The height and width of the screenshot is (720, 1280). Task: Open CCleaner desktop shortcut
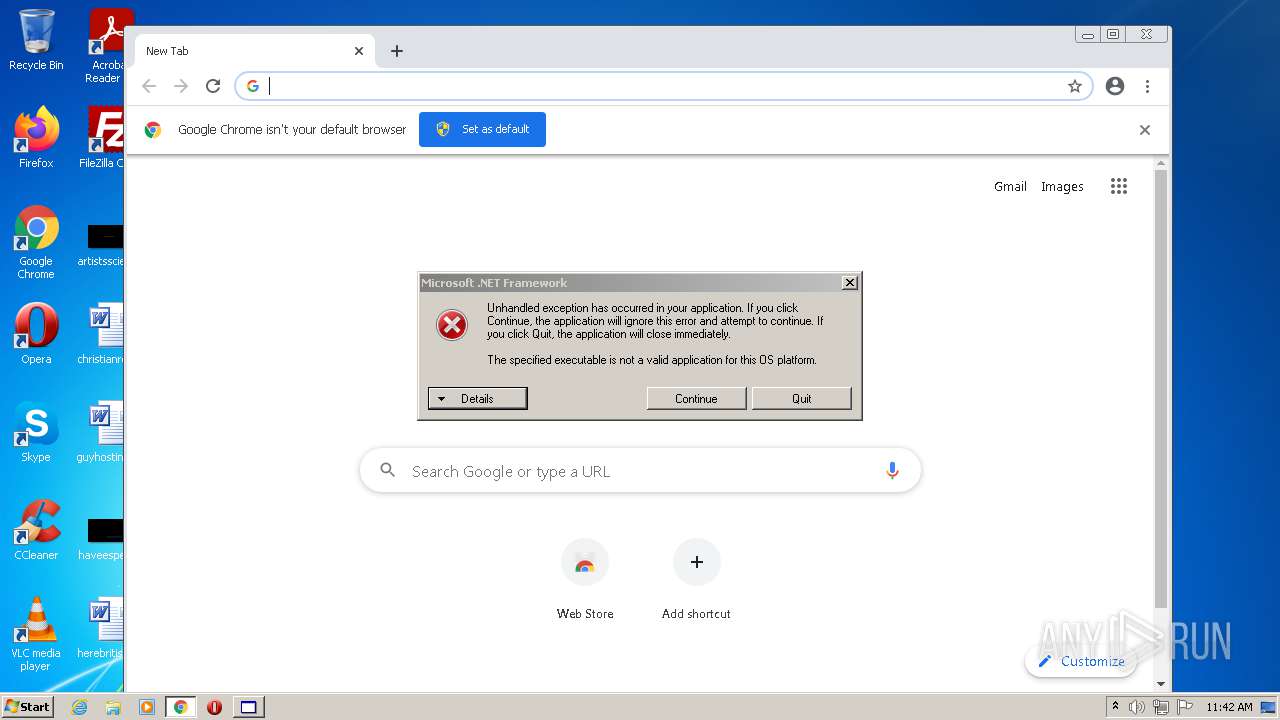click(36, 530)
